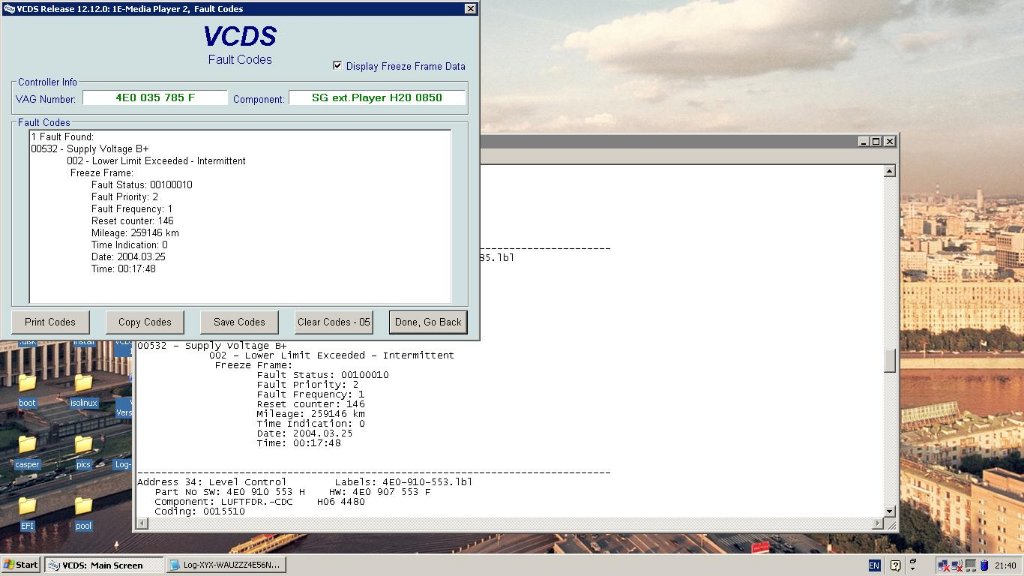This screenshot has width=1024, height=576.
Task: Click the Copy Codes button
Action: [145, 322]
